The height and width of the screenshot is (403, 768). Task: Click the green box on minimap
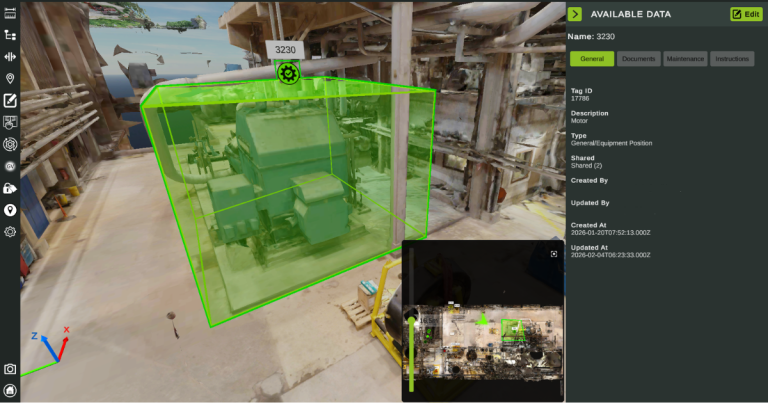point(514,332)
